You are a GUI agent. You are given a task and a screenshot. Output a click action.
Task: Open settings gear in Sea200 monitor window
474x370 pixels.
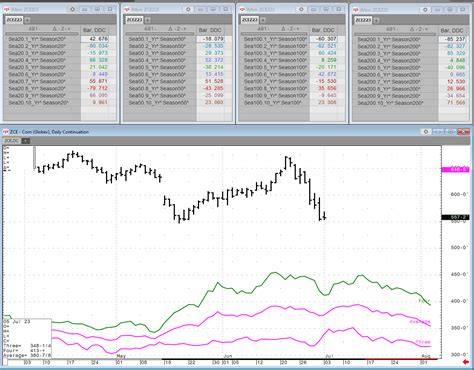(x=425, y=10)
